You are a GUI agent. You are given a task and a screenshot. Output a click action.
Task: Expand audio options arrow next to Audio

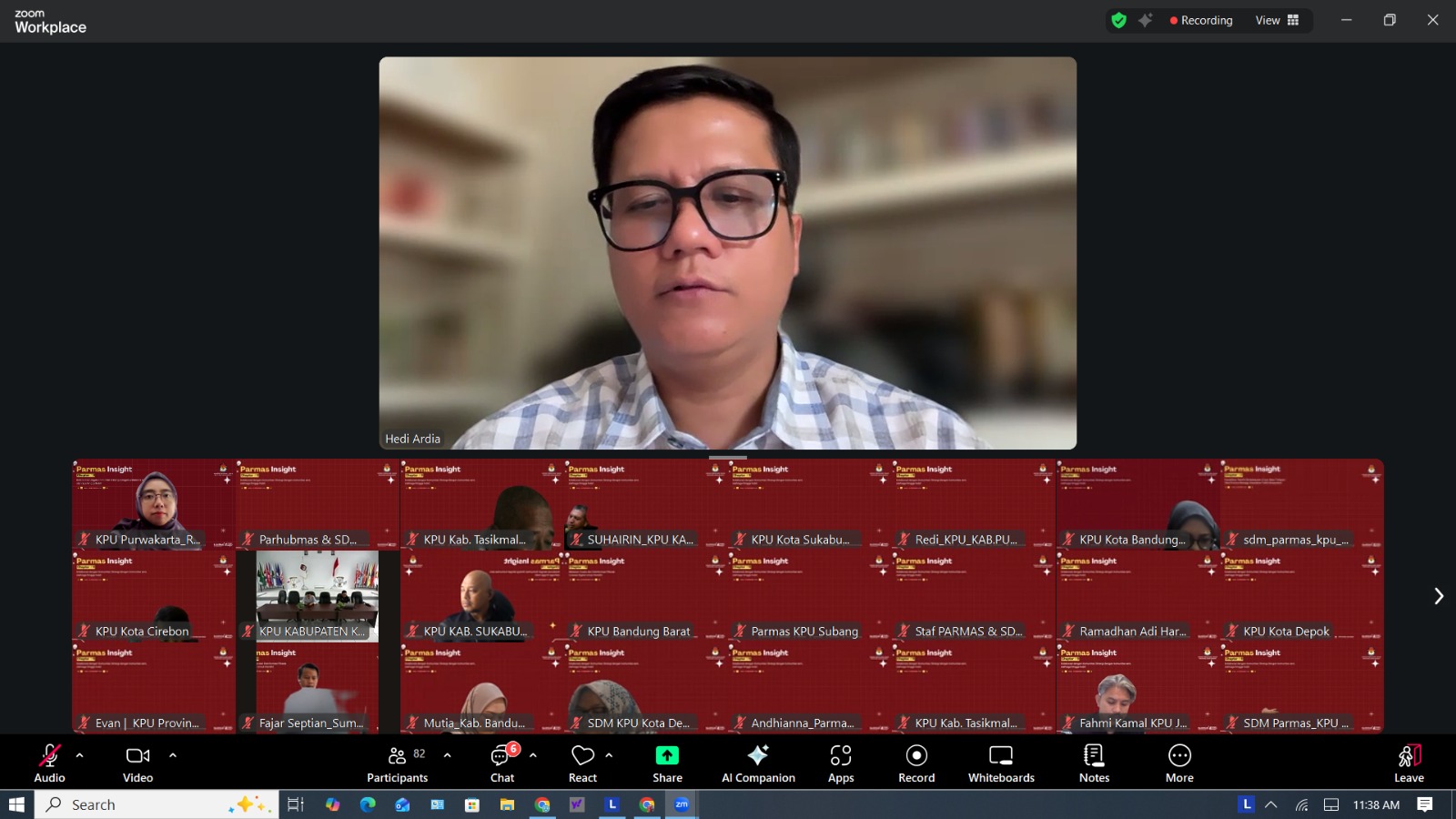[x=80, y=755]
